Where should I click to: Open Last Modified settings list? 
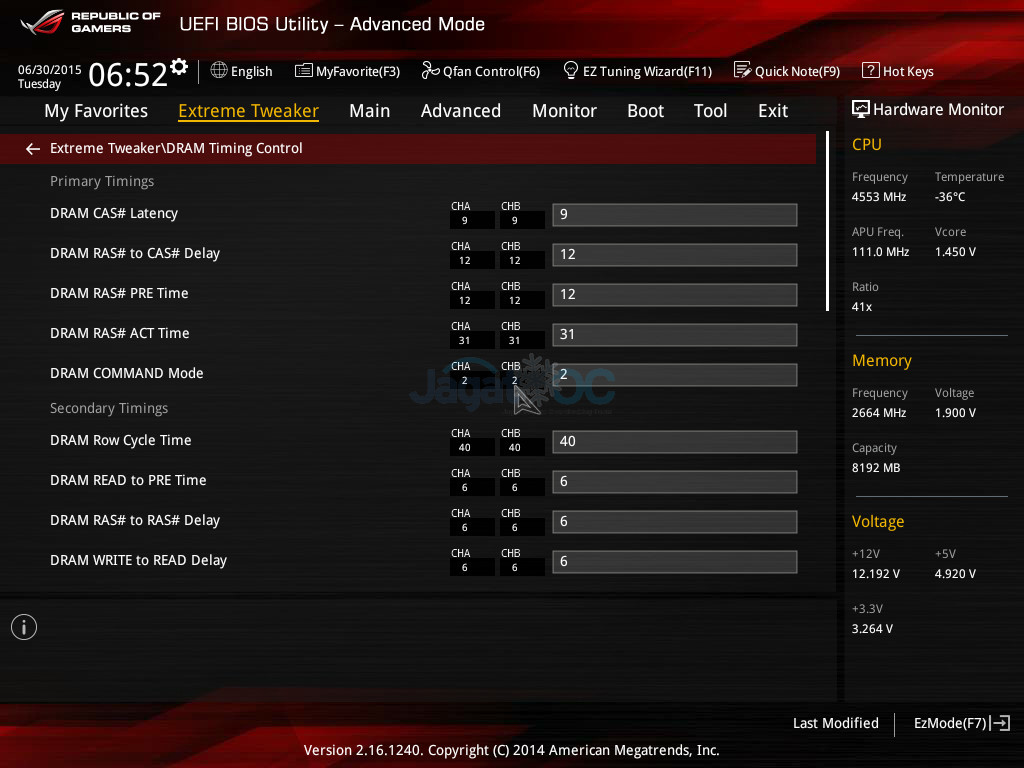click(835, 723)
